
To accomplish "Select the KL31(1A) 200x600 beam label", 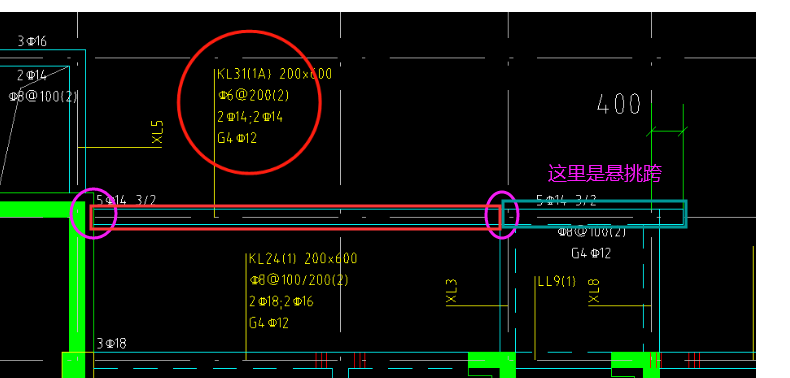I will coord(275,74).
